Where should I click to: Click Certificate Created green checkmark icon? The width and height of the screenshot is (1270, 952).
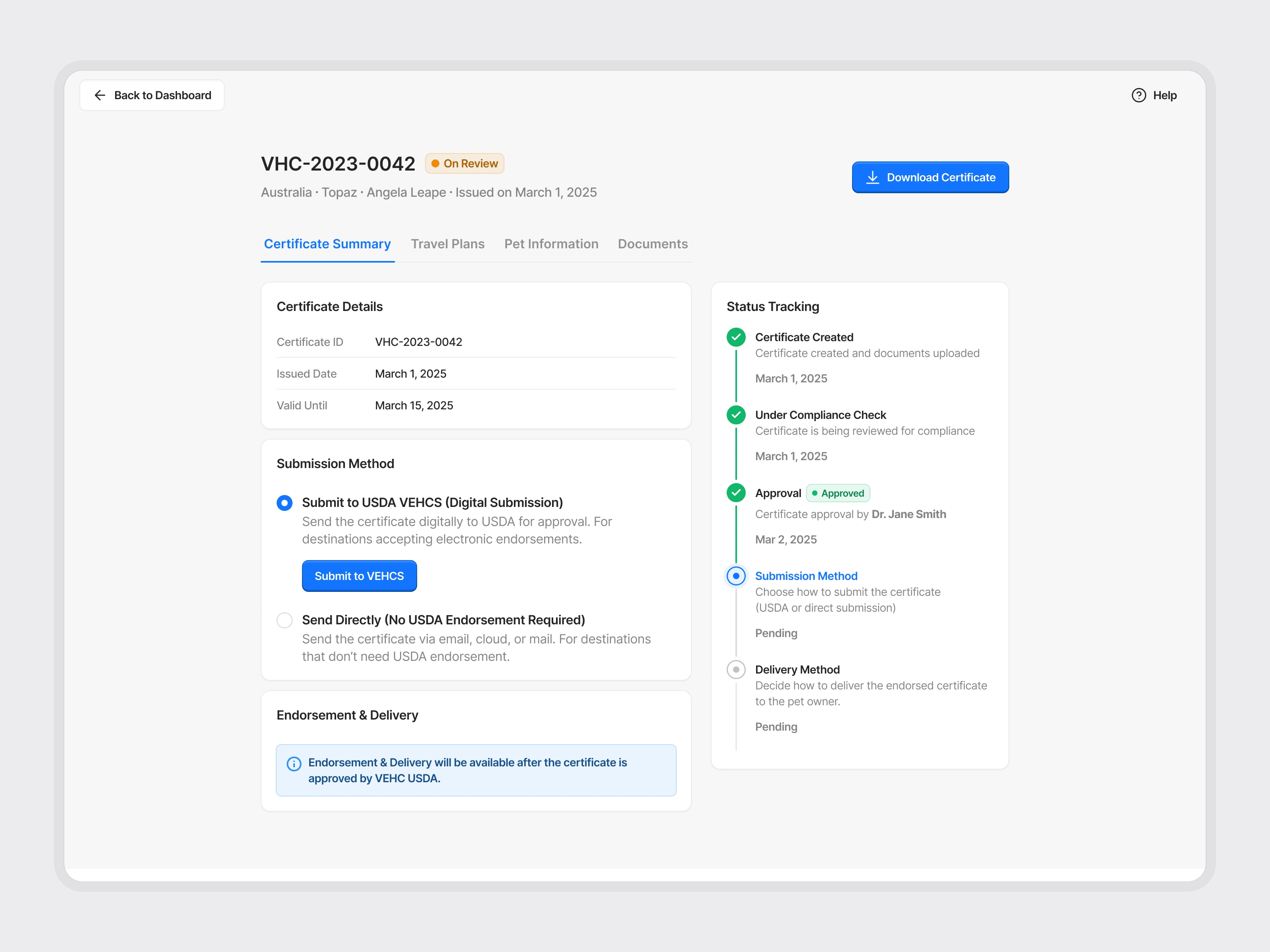point(736,337)
